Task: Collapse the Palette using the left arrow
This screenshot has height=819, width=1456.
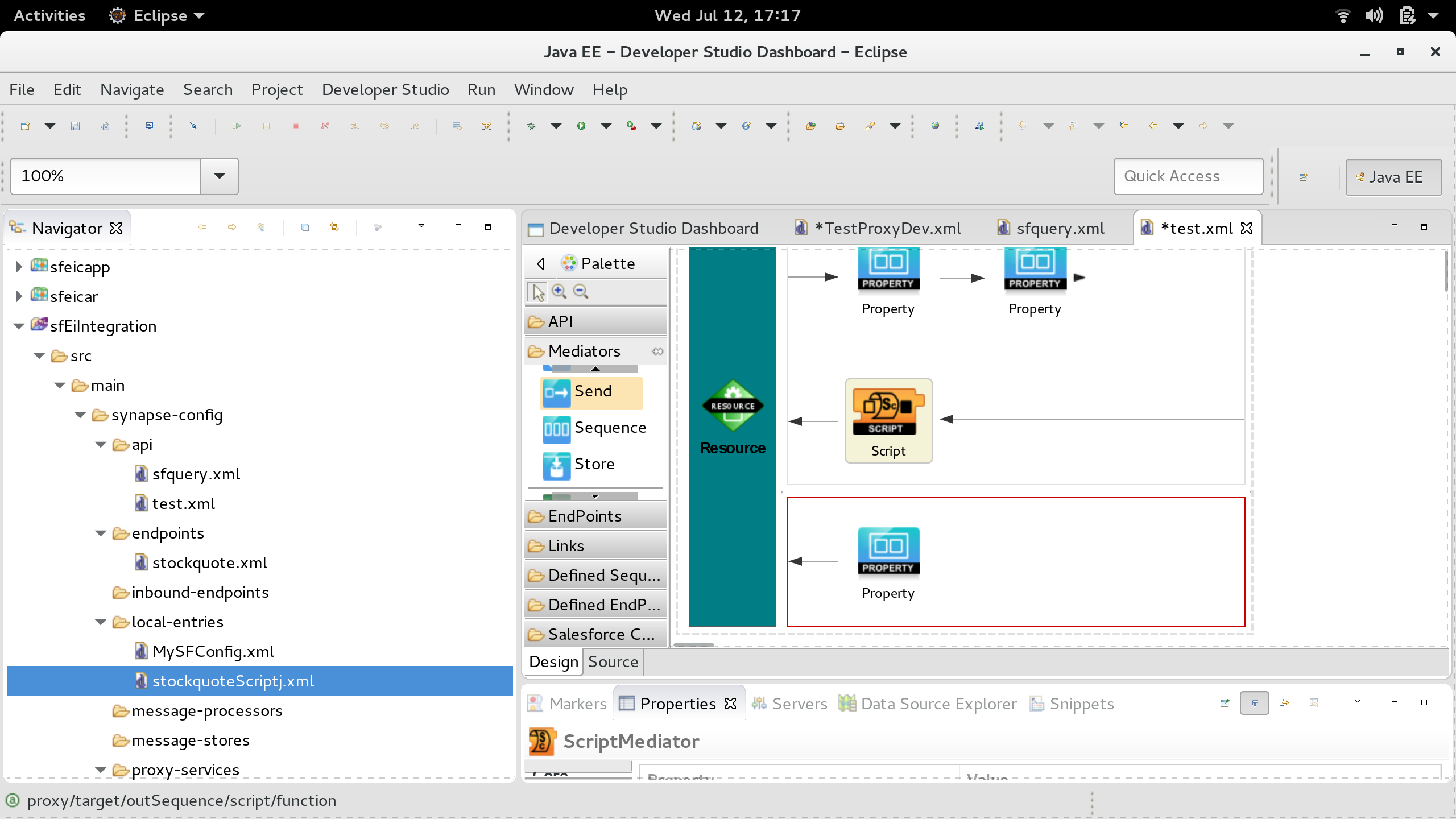Action: (539, 263)
